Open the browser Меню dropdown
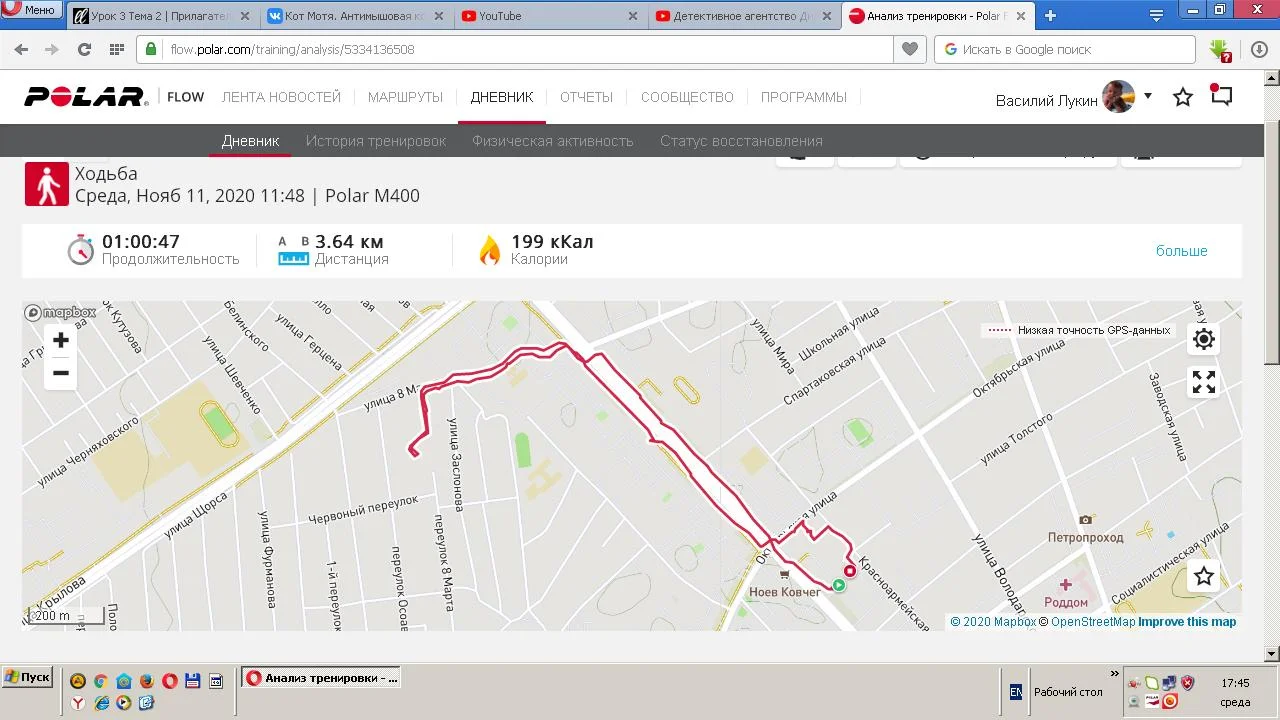 pos(30,10)
